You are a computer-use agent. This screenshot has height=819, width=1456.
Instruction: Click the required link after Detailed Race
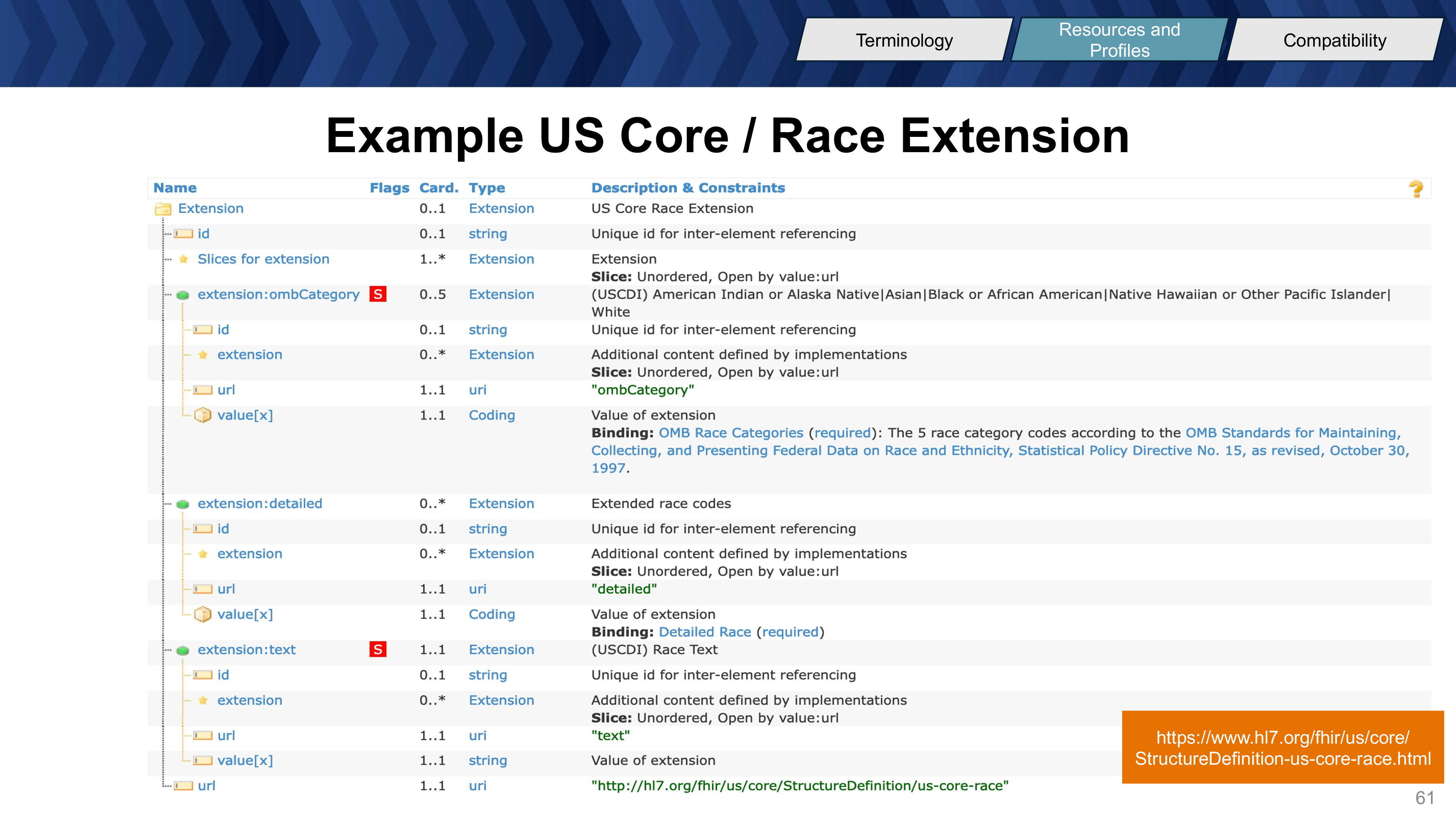coord(790,632)
